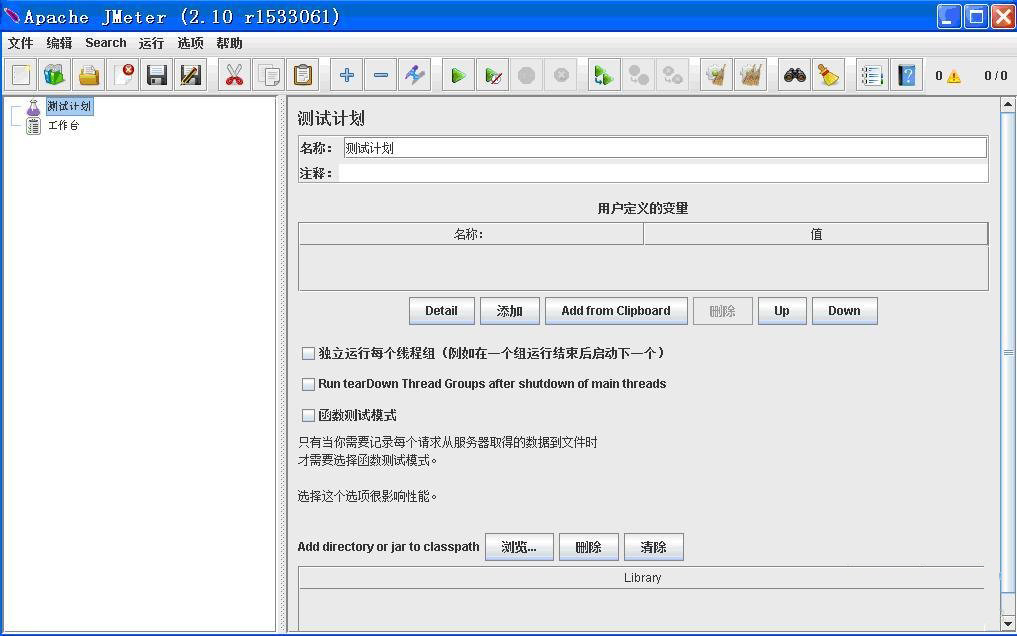Enable 独立运行每个线程组 checkbox
This screenshot has height=636, width=1017.
click(x=309, y=353)
